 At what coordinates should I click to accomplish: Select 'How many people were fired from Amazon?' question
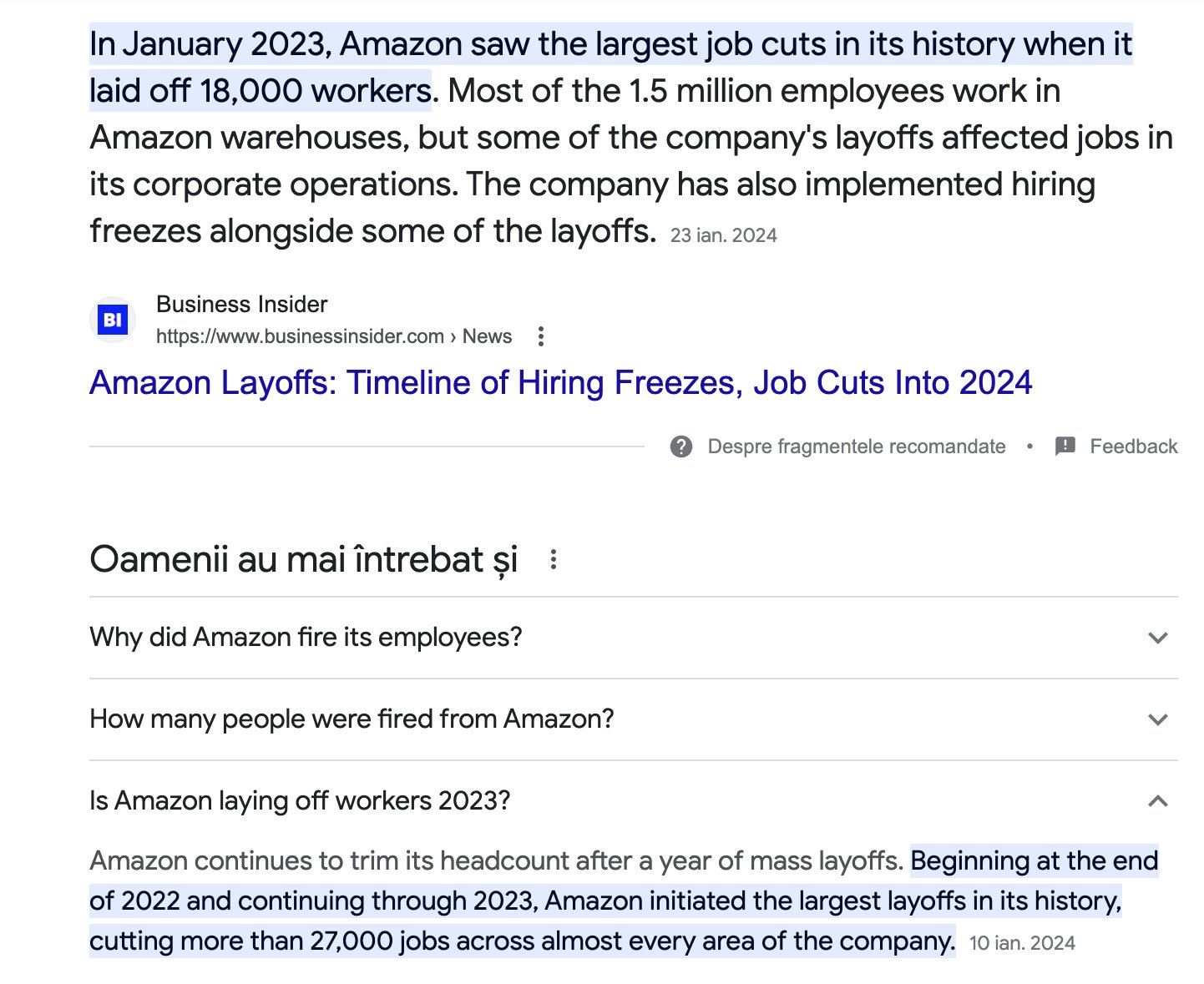(x=352, y=719)
